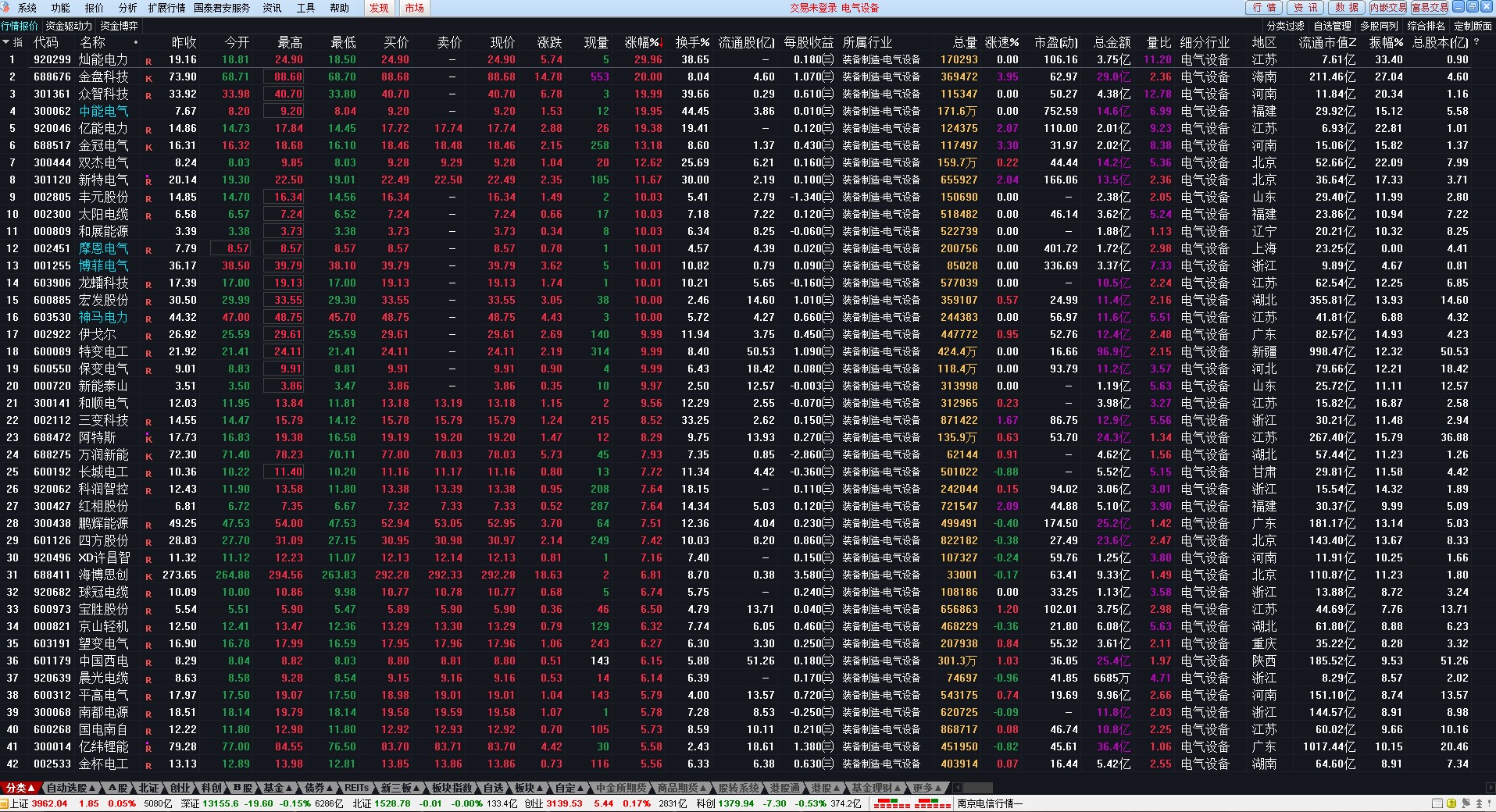1496x812 pixels.
Task: Click the bottom horizontal scrollbar thumb
Action: (978, 788)
